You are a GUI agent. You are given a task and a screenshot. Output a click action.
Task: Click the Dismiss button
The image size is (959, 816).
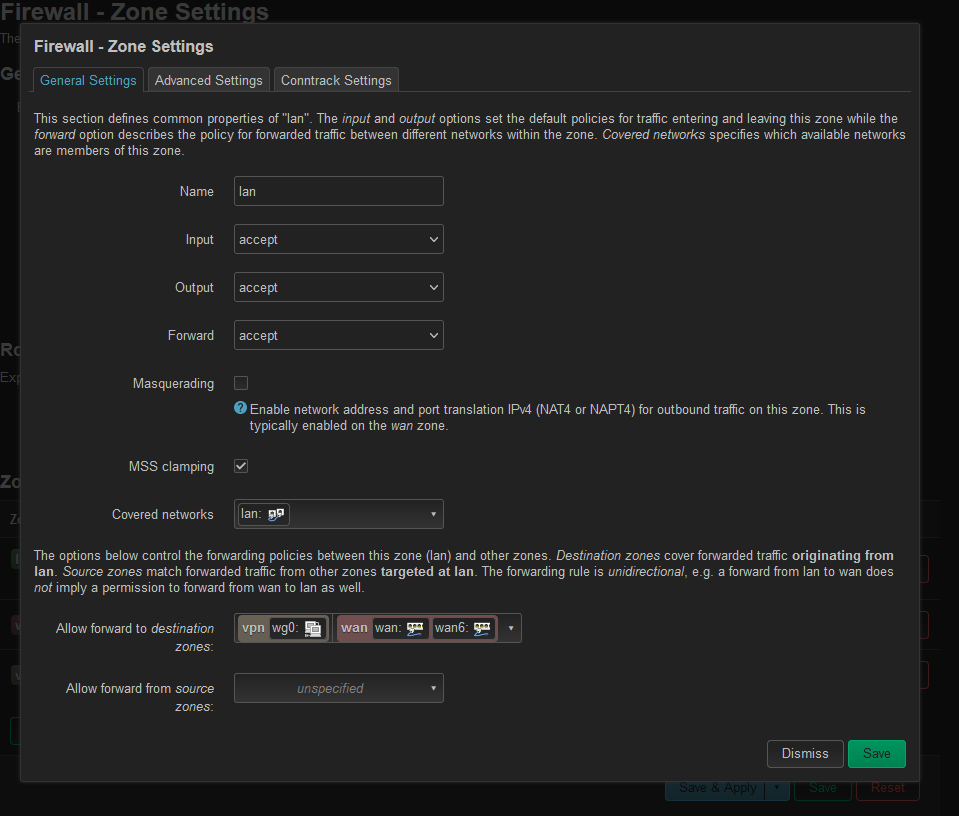click(805, 754)
